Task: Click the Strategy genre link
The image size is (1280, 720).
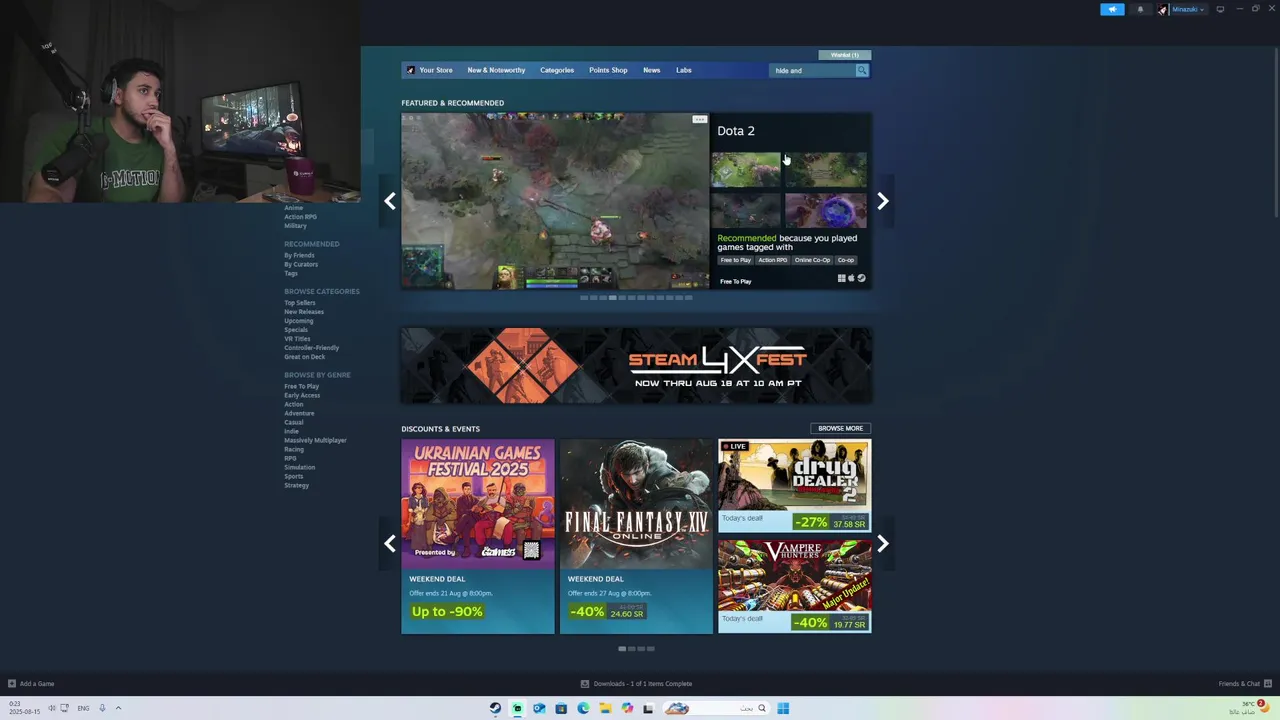Action: click(296, 485)
